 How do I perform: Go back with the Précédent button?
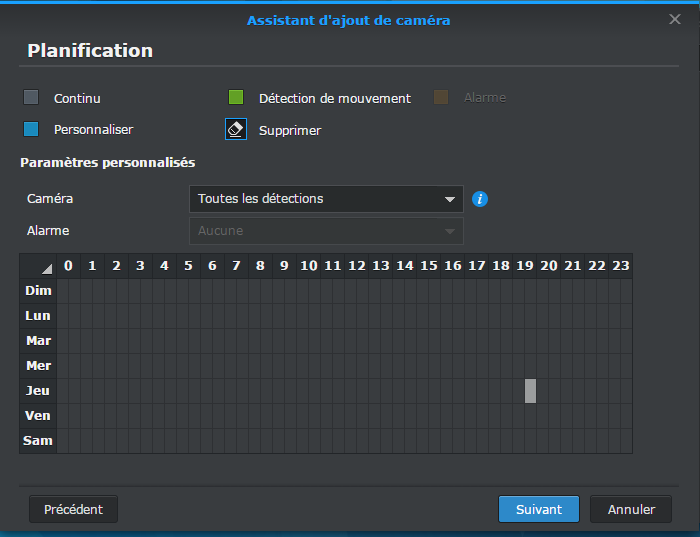tap(73, 509)
